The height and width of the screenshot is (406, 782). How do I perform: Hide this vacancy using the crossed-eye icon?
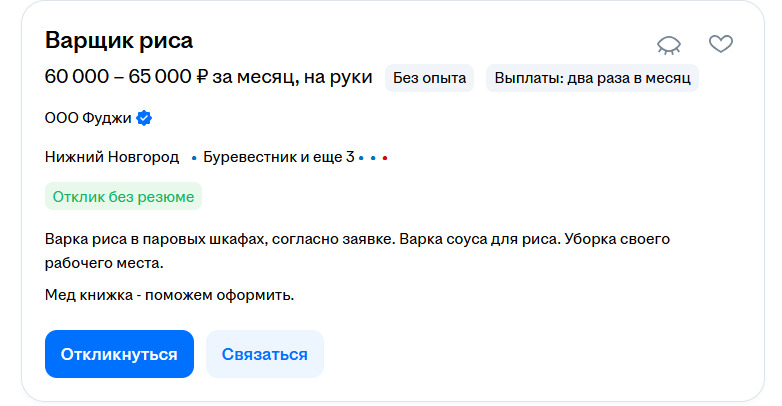(x=668, y=44)
